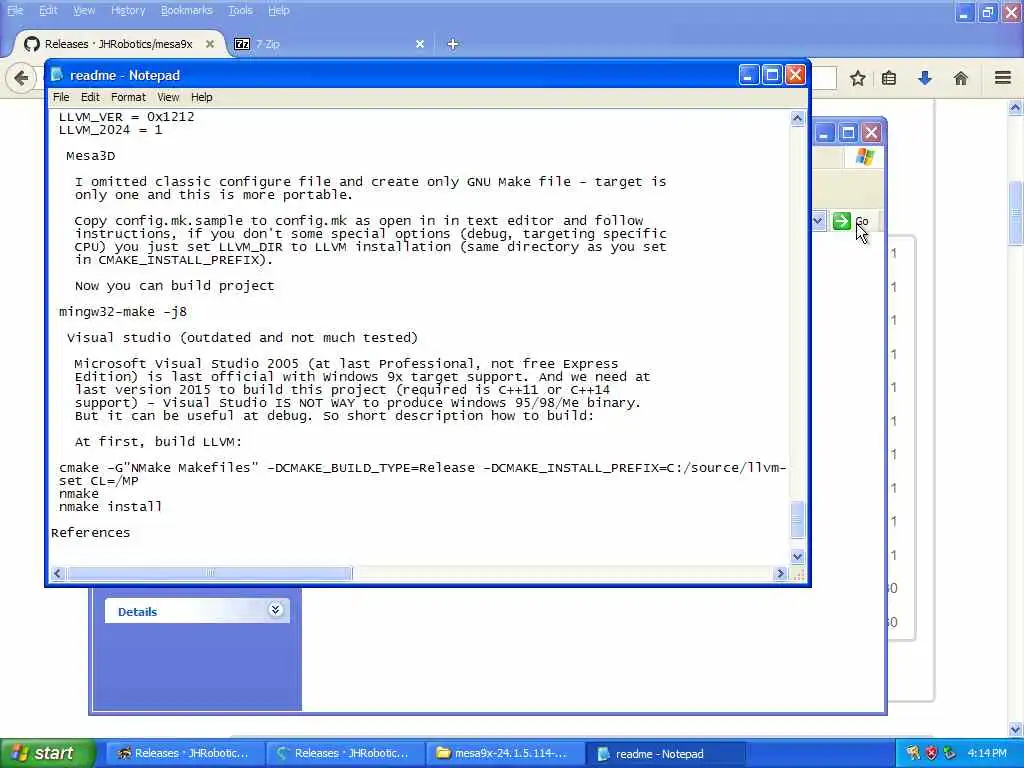Switch to first Releases JHRobotic taskbar button
The image size is (1024, 768).
183,753
